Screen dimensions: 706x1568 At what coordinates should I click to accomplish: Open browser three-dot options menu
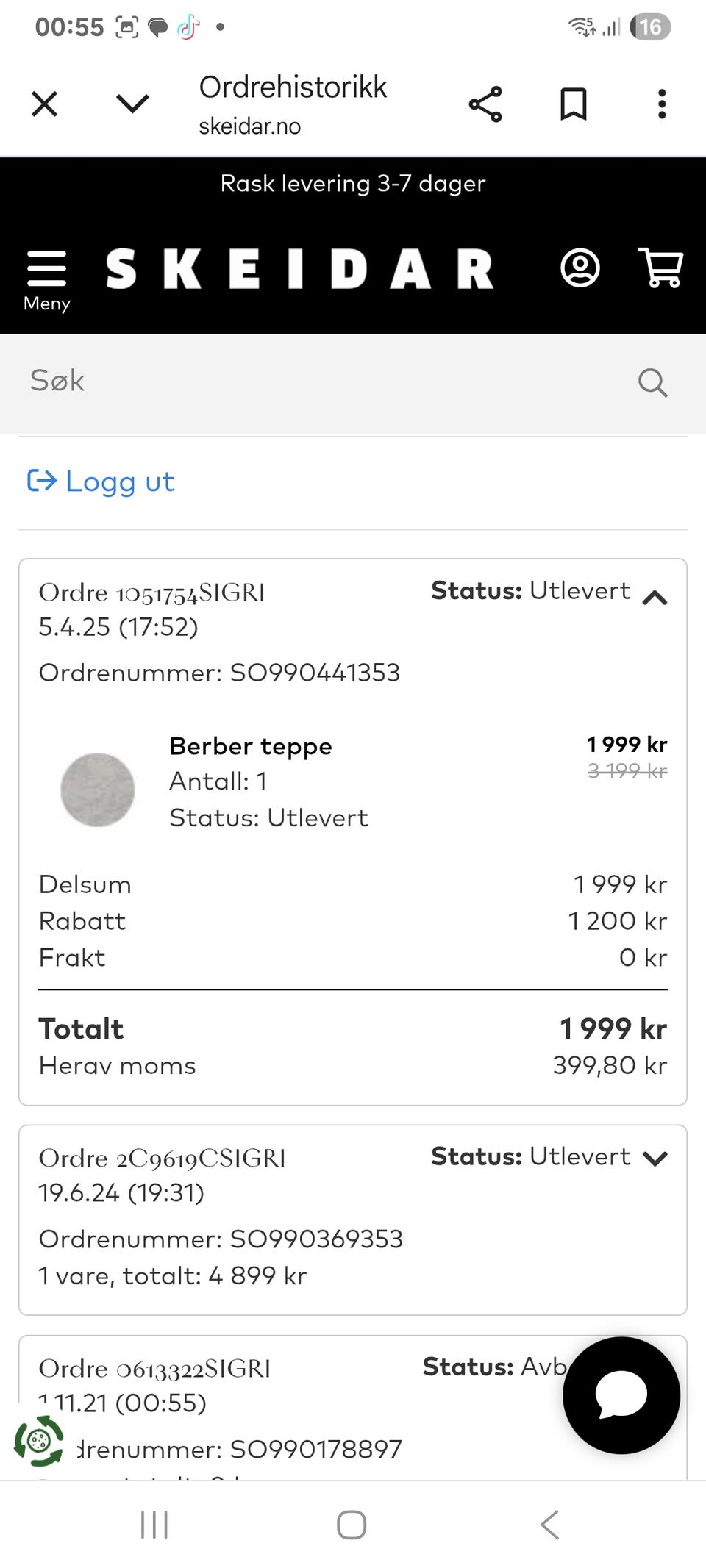coord(662,104)
